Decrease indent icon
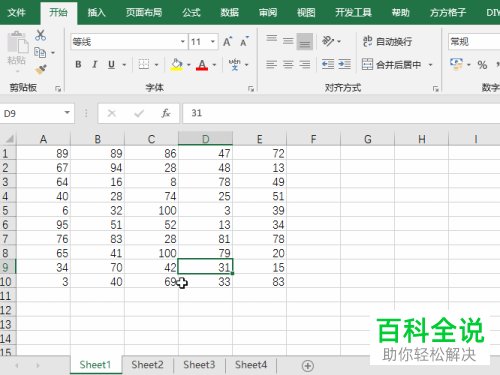The height and width of the screenshot is (375, 500). 328,64
